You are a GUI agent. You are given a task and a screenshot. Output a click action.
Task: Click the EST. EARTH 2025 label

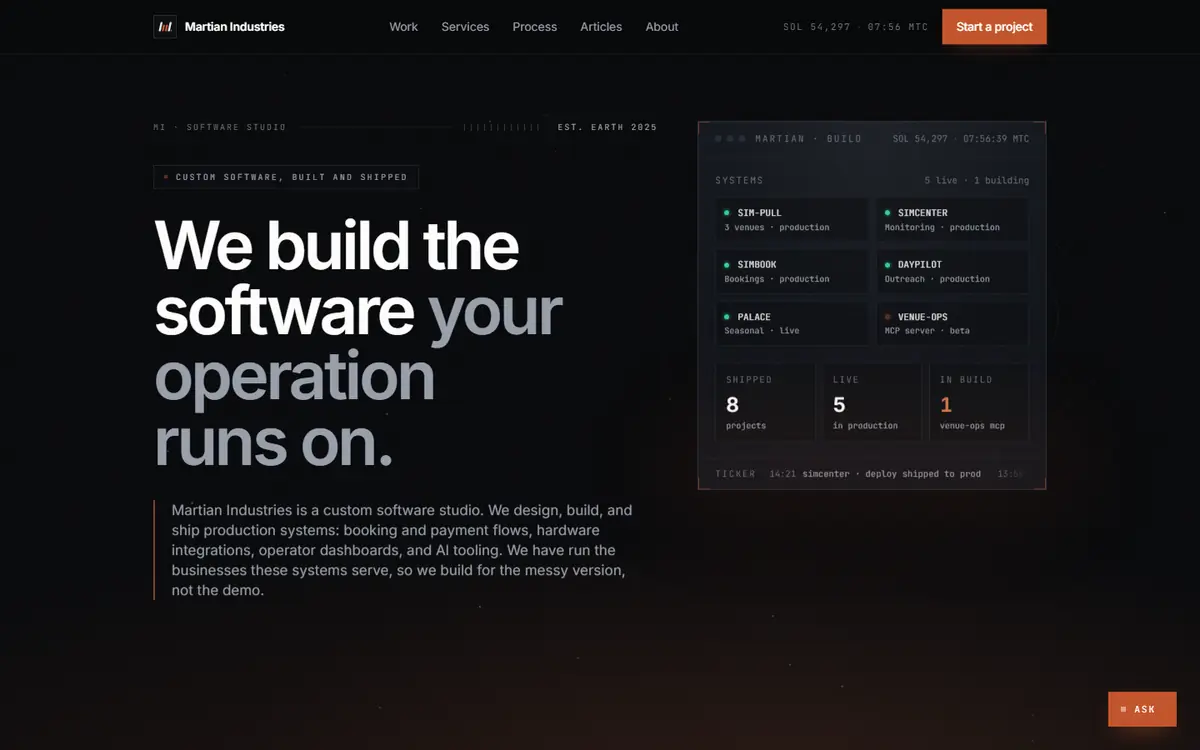[x=607, y=127]
